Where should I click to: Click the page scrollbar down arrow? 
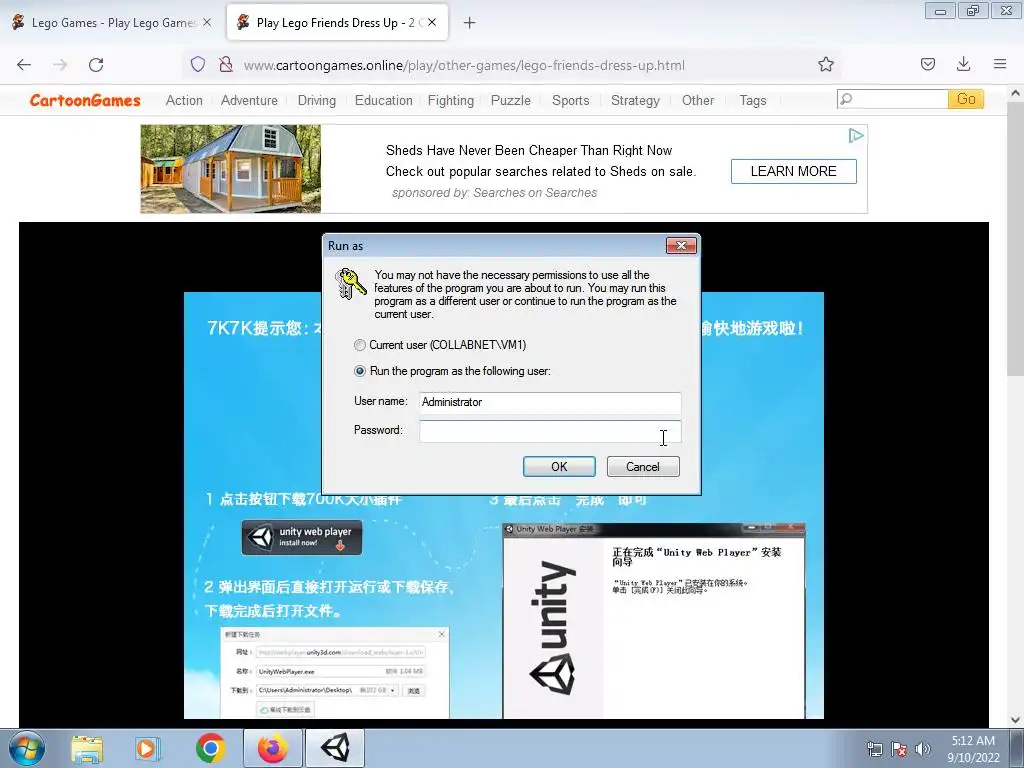[1015, 720]
